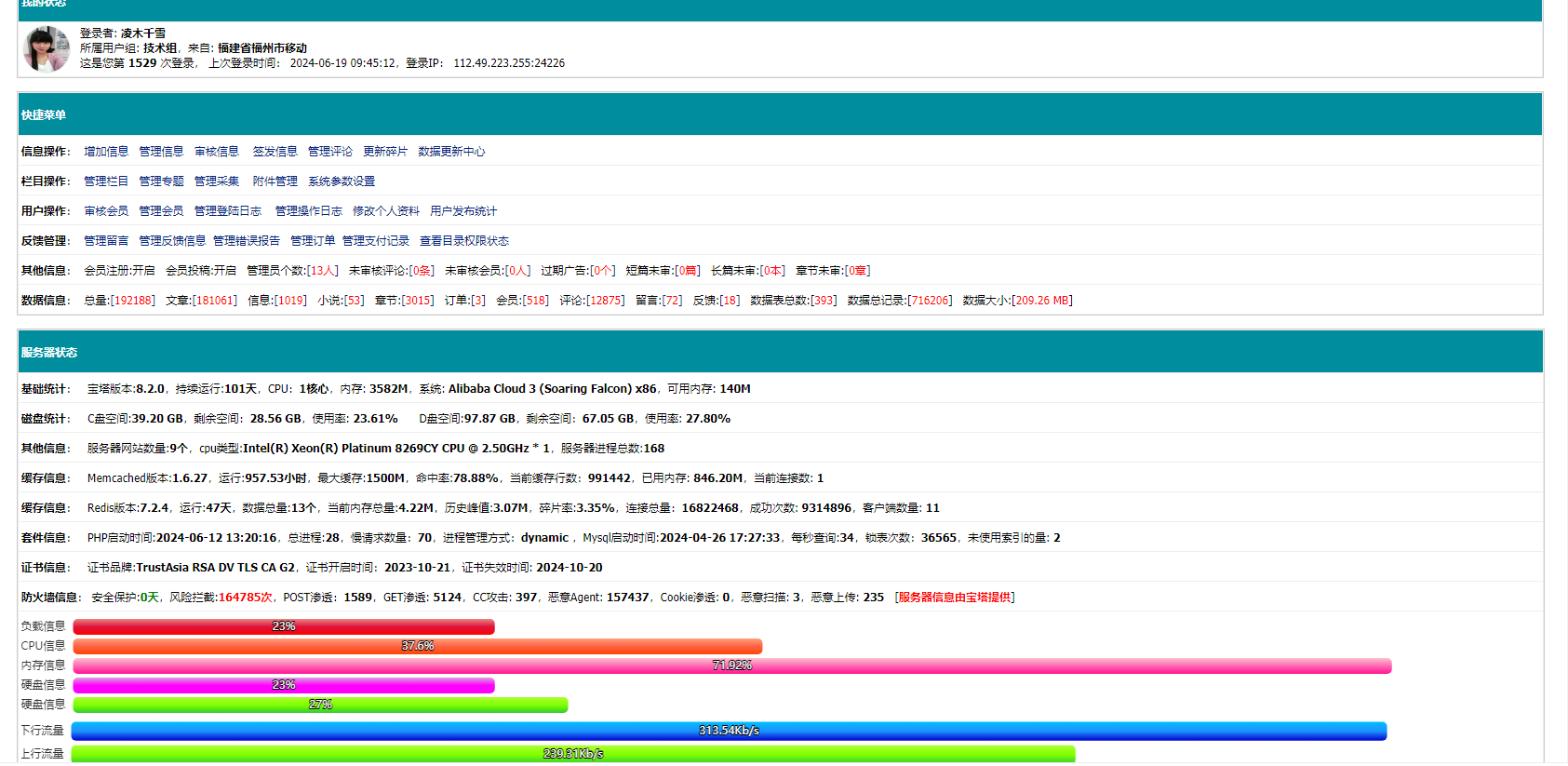Open 管理反馈信息 link
Viewport: 1568px width, 766px height.
(x=172, y=241)
